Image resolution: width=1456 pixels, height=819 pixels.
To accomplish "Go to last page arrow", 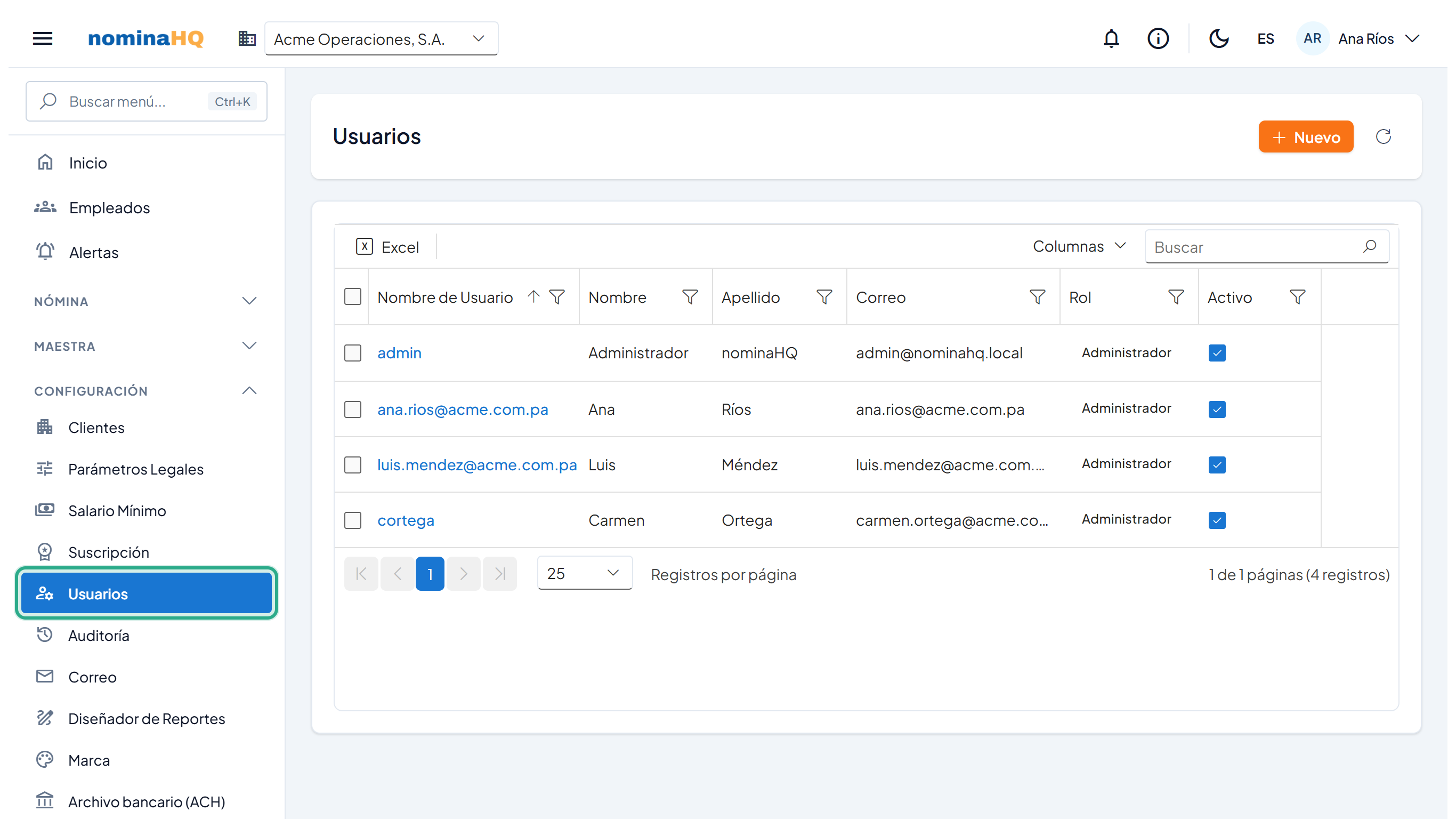I will click(x=500, y=574).
